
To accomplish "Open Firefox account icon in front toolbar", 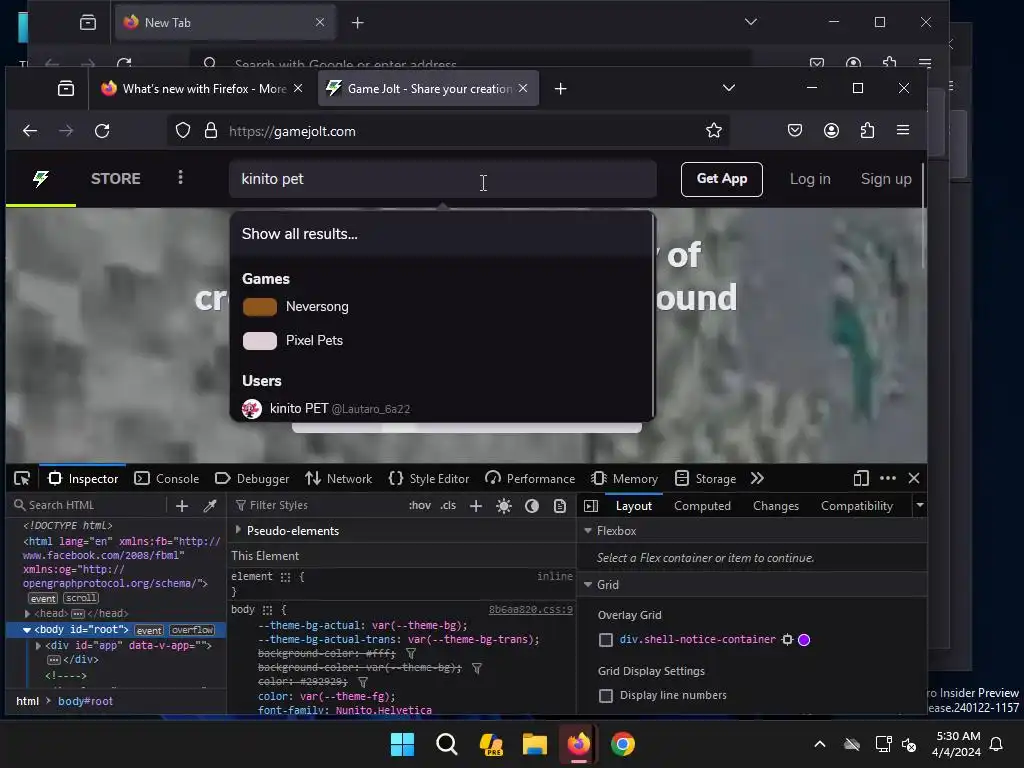I will tap(831, 131).
